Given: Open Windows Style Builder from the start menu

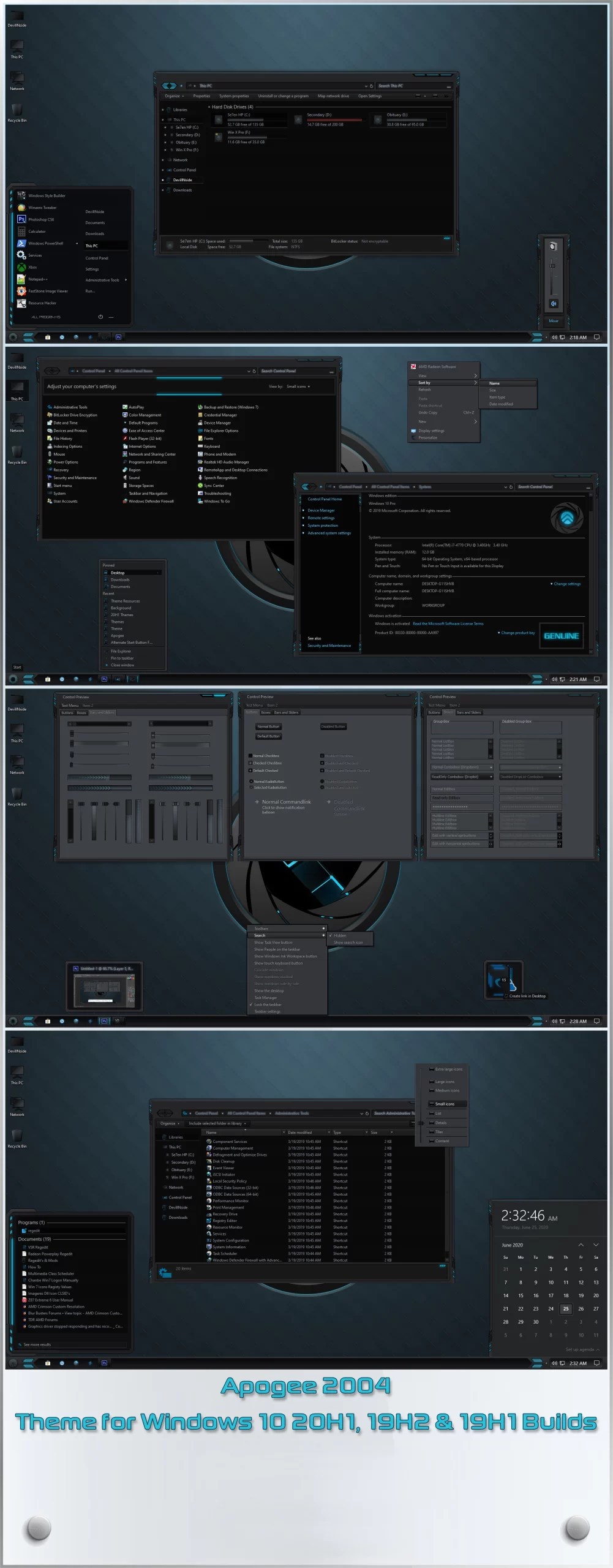Looking at the screenshot, I should (42, 196).
